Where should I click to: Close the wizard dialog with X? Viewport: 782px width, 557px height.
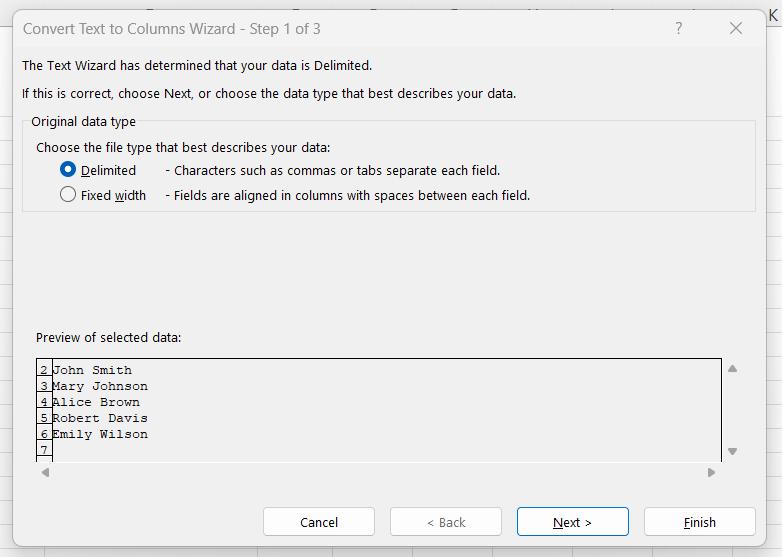point(736,29)
